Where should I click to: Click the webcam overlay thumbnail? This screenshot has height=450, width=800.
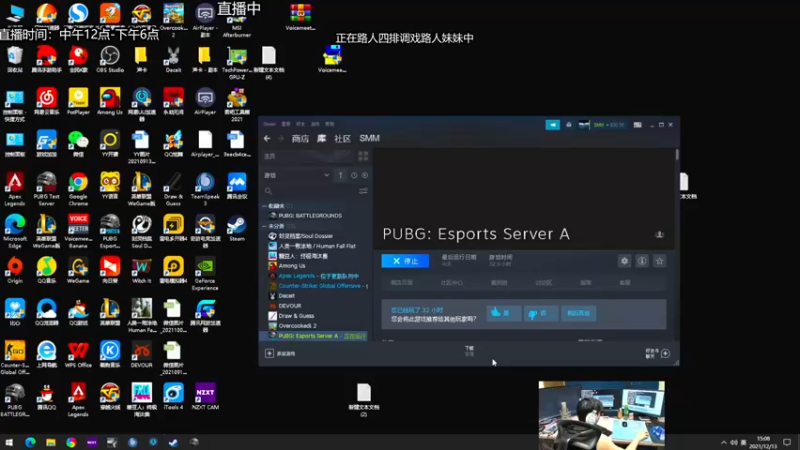tap(602, 415)
